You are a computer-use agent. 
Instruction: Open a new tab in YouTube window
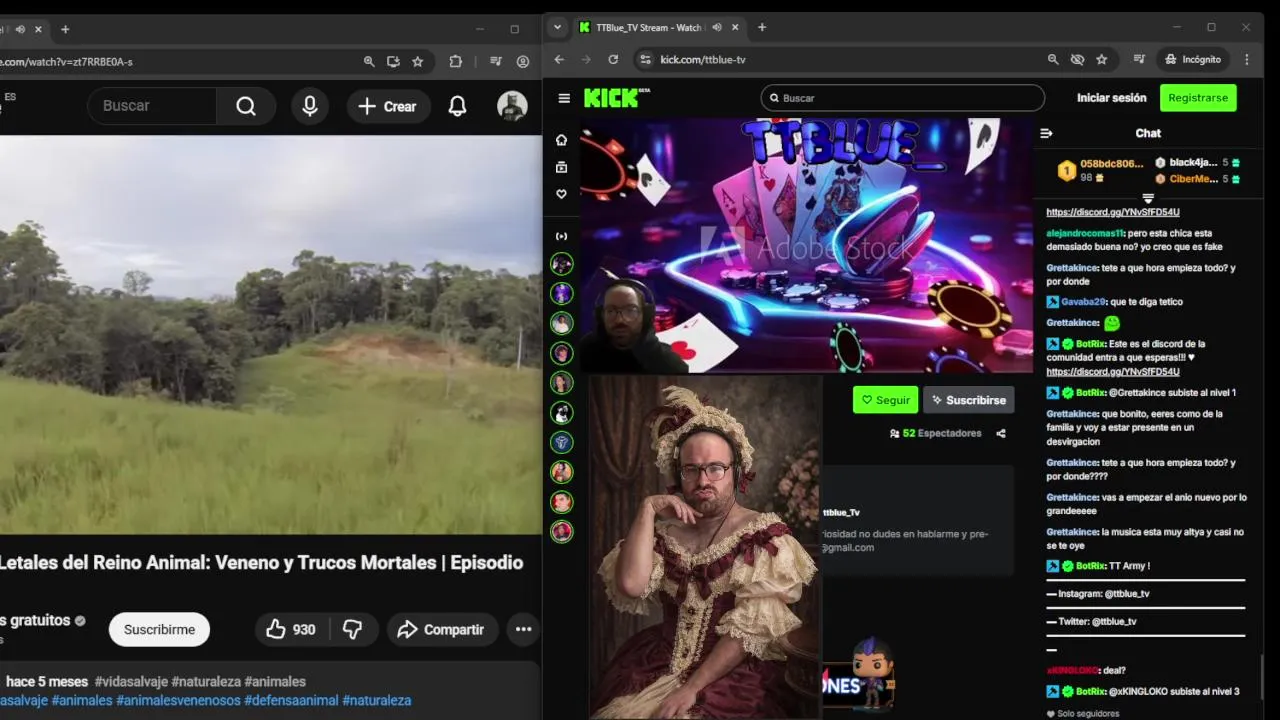[x=65, y=30]
